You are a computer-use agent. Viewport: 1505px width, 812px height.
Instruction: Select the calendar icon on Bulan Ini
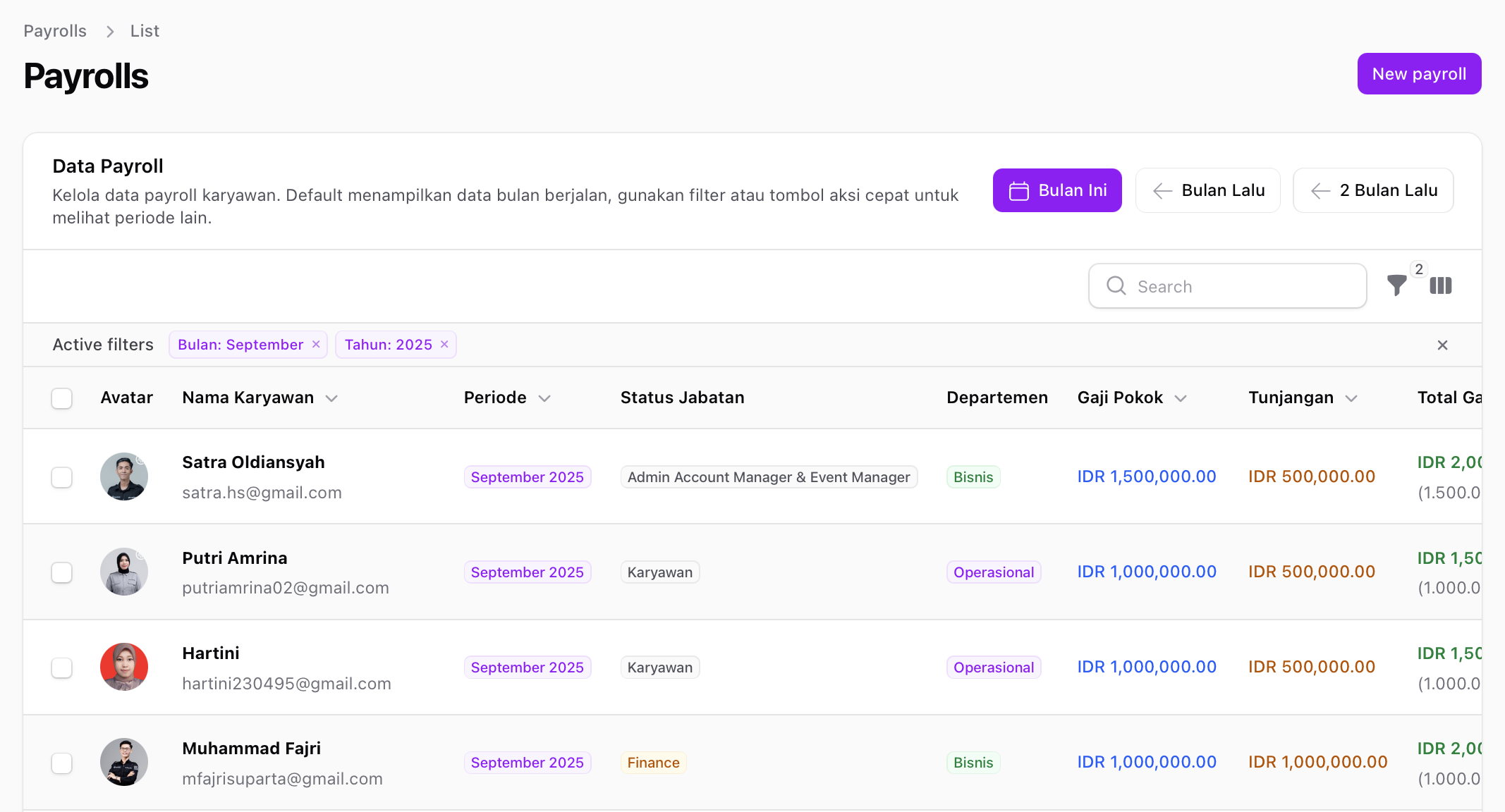pyautogui.click(x=1018, y=190)
